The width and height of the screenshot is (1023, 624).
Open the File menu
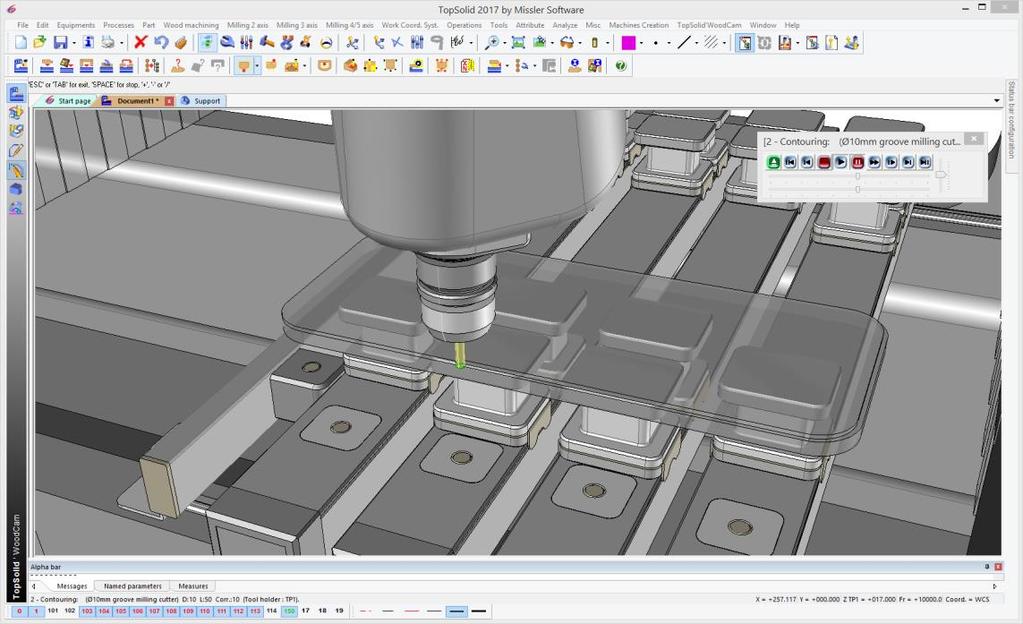coord(23,25)
